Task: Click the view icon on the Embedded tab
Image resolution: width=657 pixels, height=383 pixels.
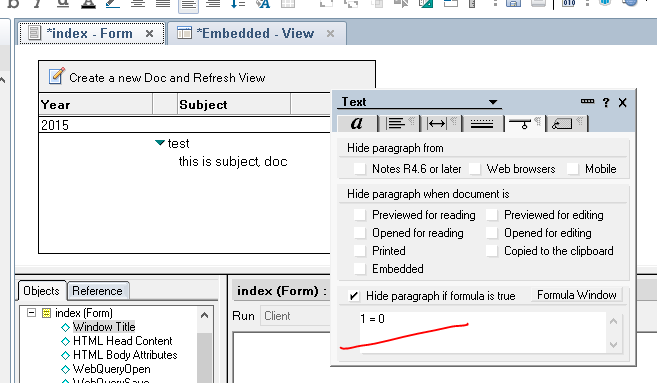Action: (x=184, y=33)
